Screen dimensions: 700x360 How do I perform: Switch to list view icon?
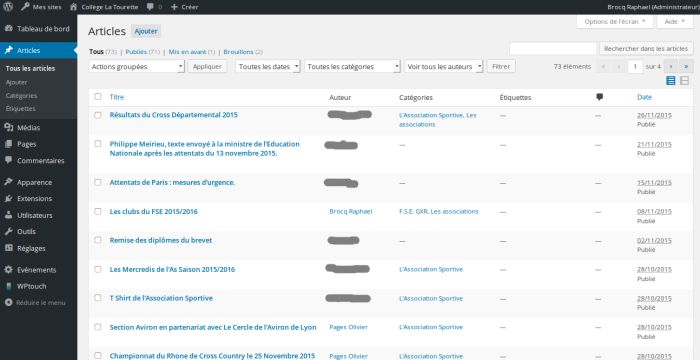671,81
